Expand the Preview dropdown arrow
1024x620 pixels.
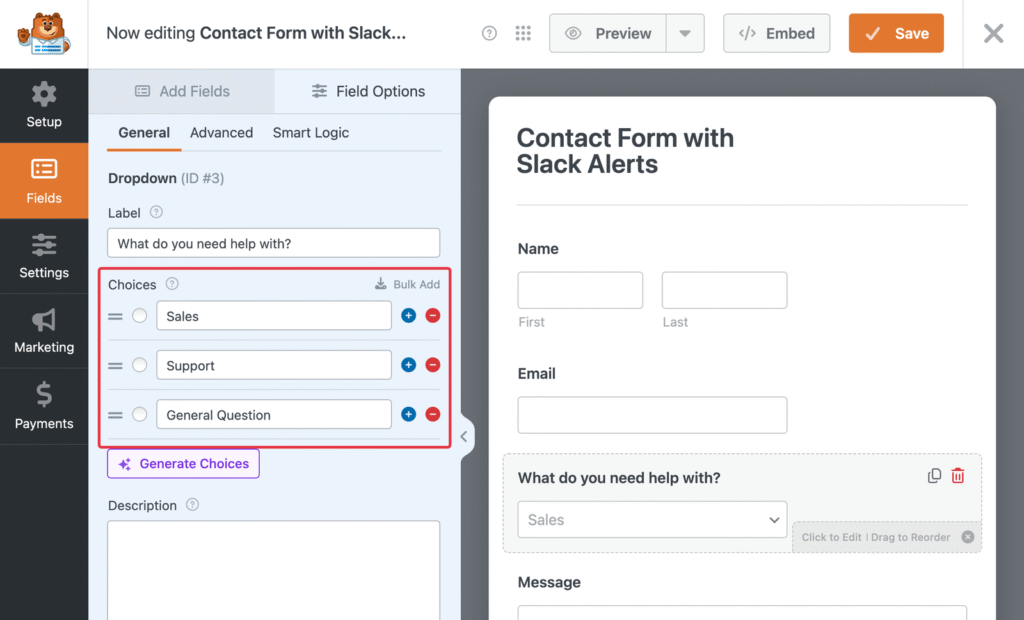point(685,33)
